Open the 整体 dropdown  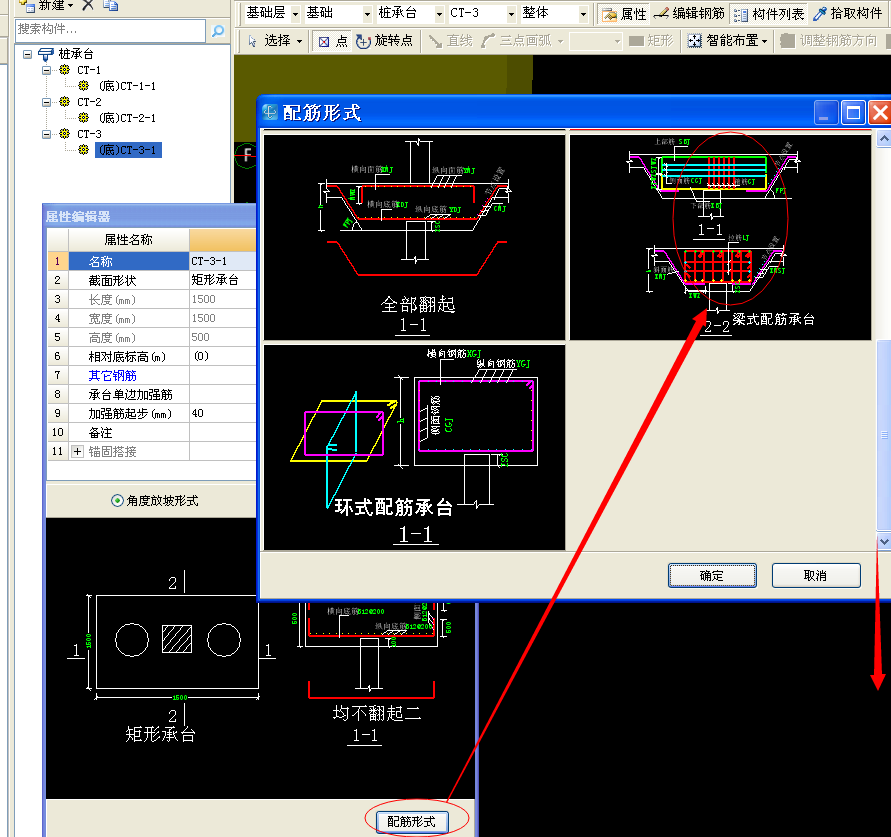pyautogui.click(x=584, y=14)
